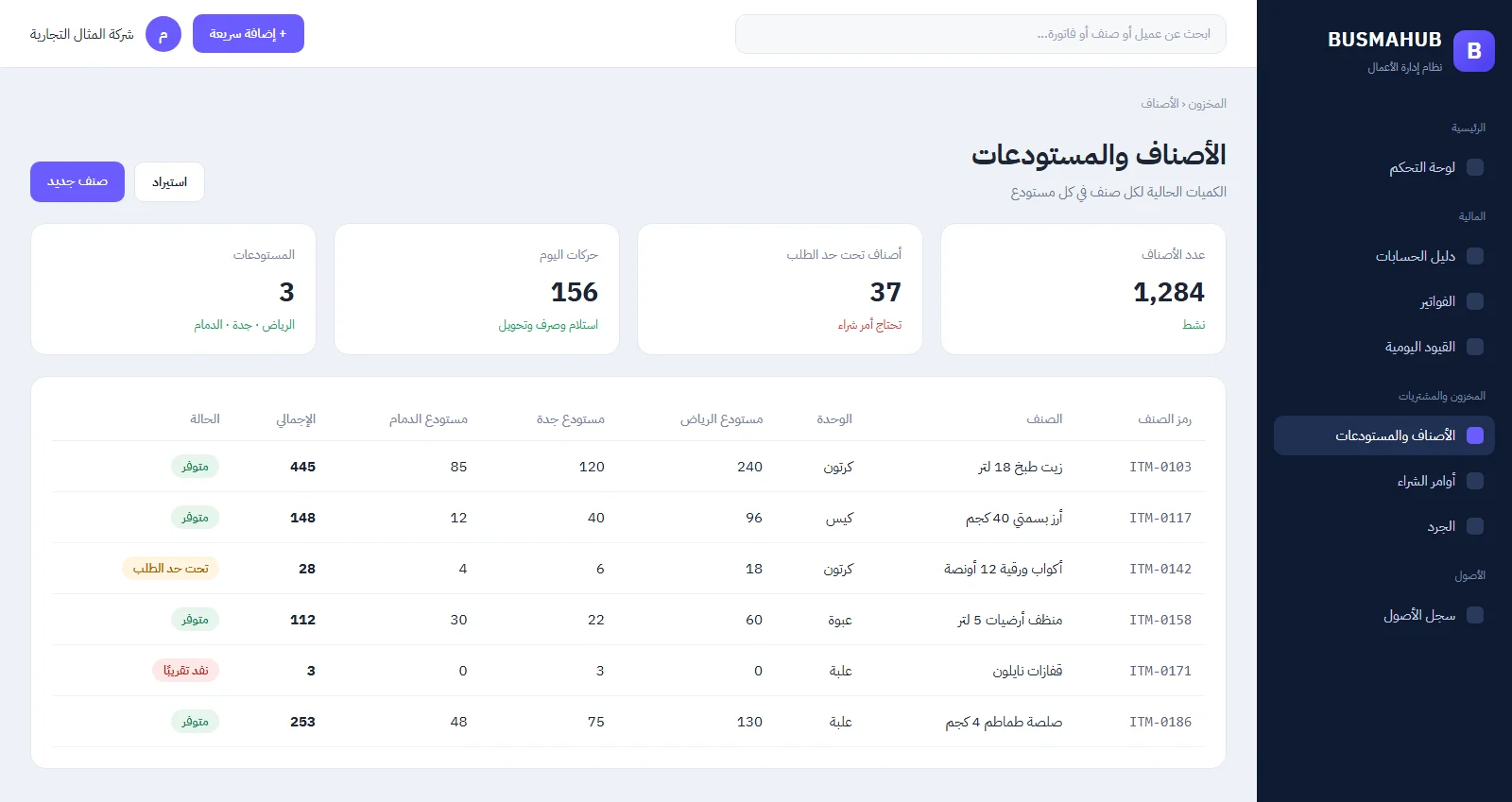The width and height of the screenshot is (1512, 802).
Task: Click متوفر badge in ITM-0103 row
Action: click(x=195, y=467)
